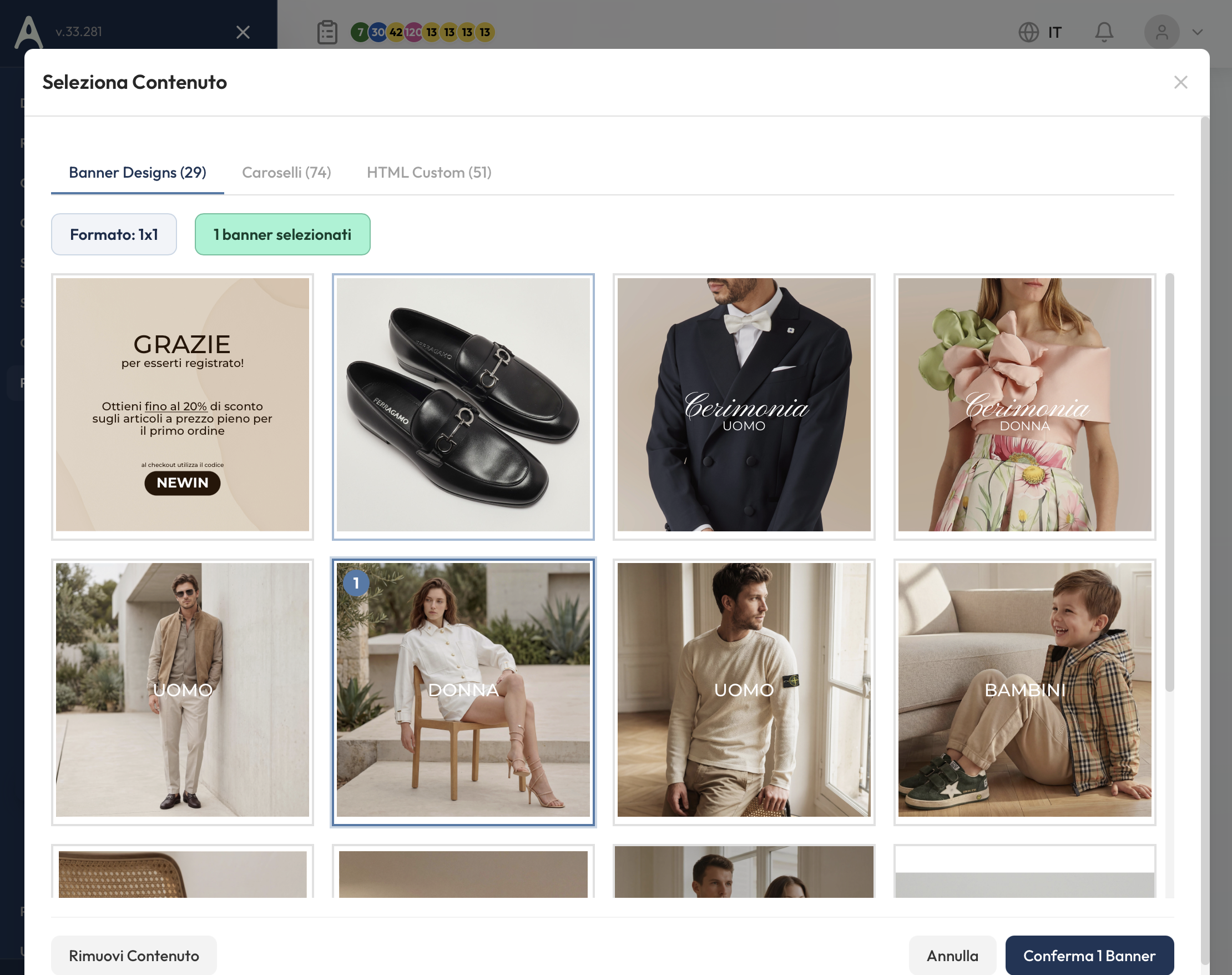Click the green badge showing 7
Viewport: 1232px width, 975px height.
[x=360, y=32]
